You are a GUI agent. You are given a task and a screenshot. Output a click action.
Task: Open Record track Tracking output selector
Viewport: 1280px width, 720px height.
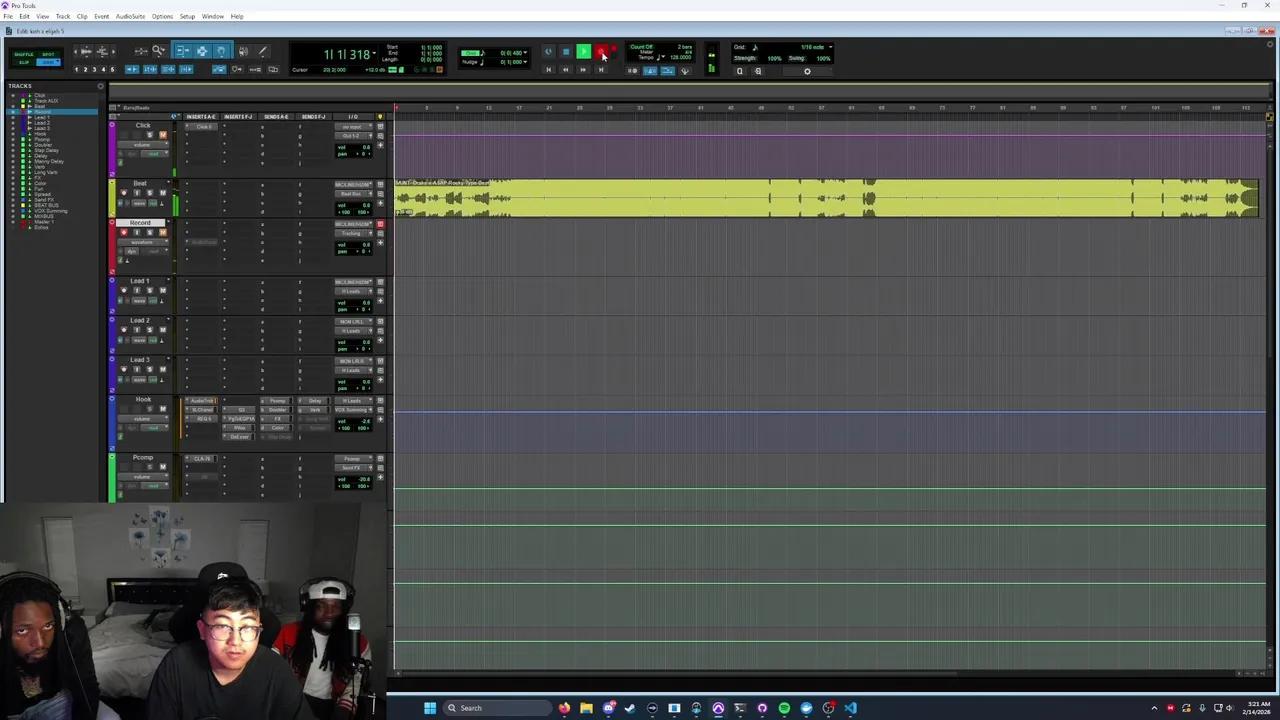[x=354, y=233]
